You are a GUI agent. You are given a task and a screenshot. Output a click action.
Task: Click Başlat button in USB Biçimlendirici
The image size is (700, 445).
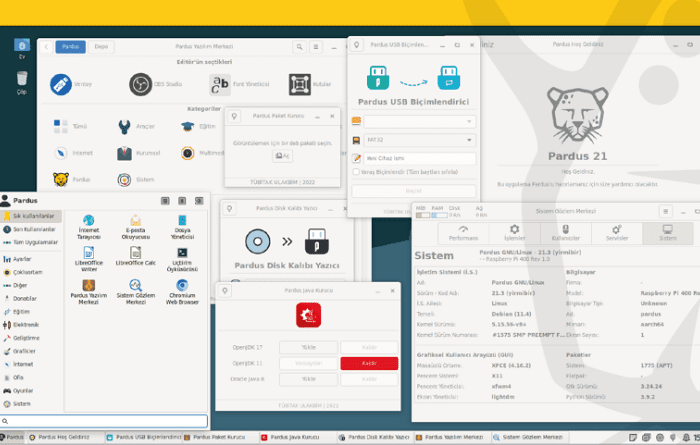[x=414, y=191]
